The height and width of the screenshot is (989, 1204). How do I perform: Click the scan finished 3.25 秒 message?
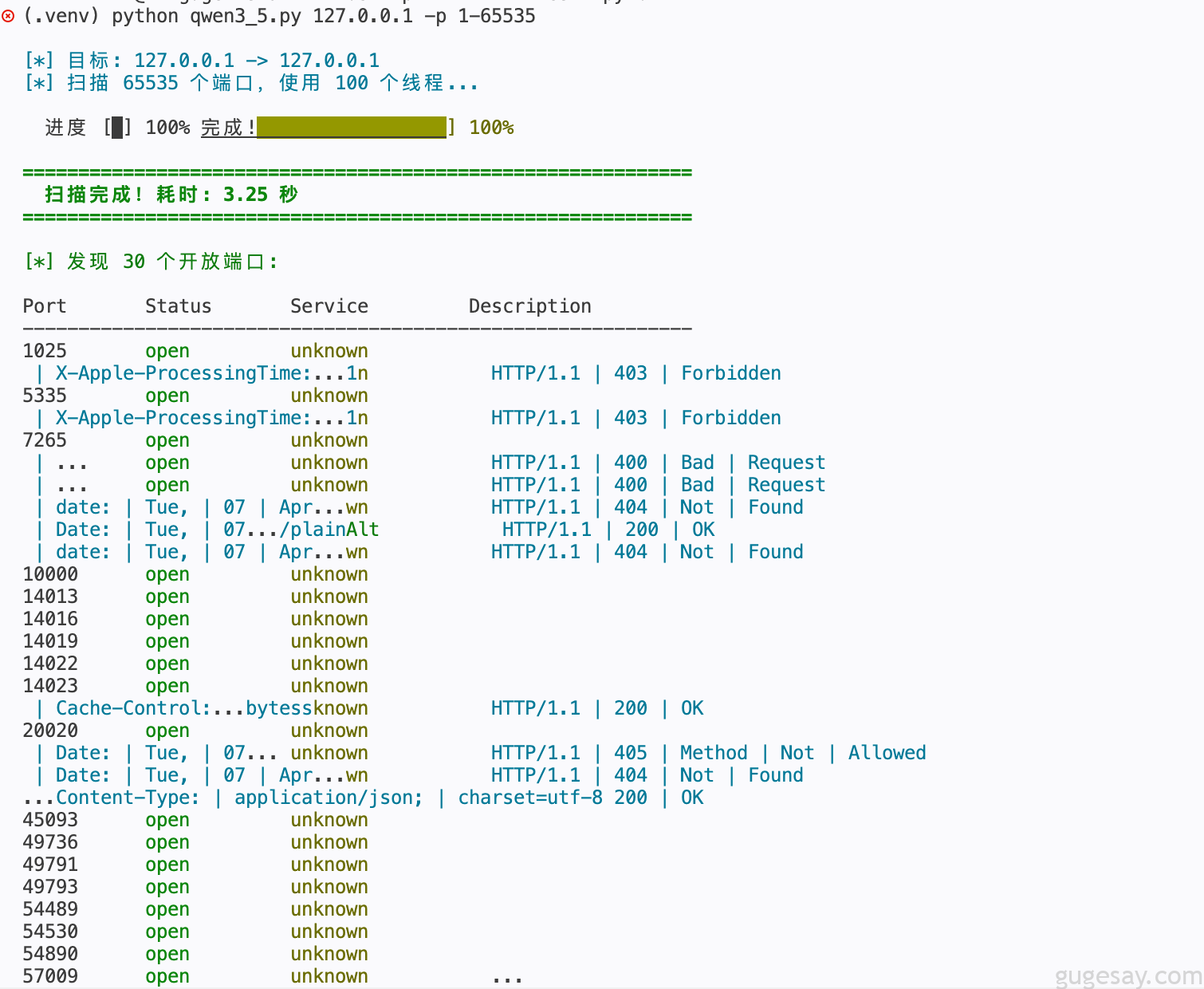[x=171, y=195]
